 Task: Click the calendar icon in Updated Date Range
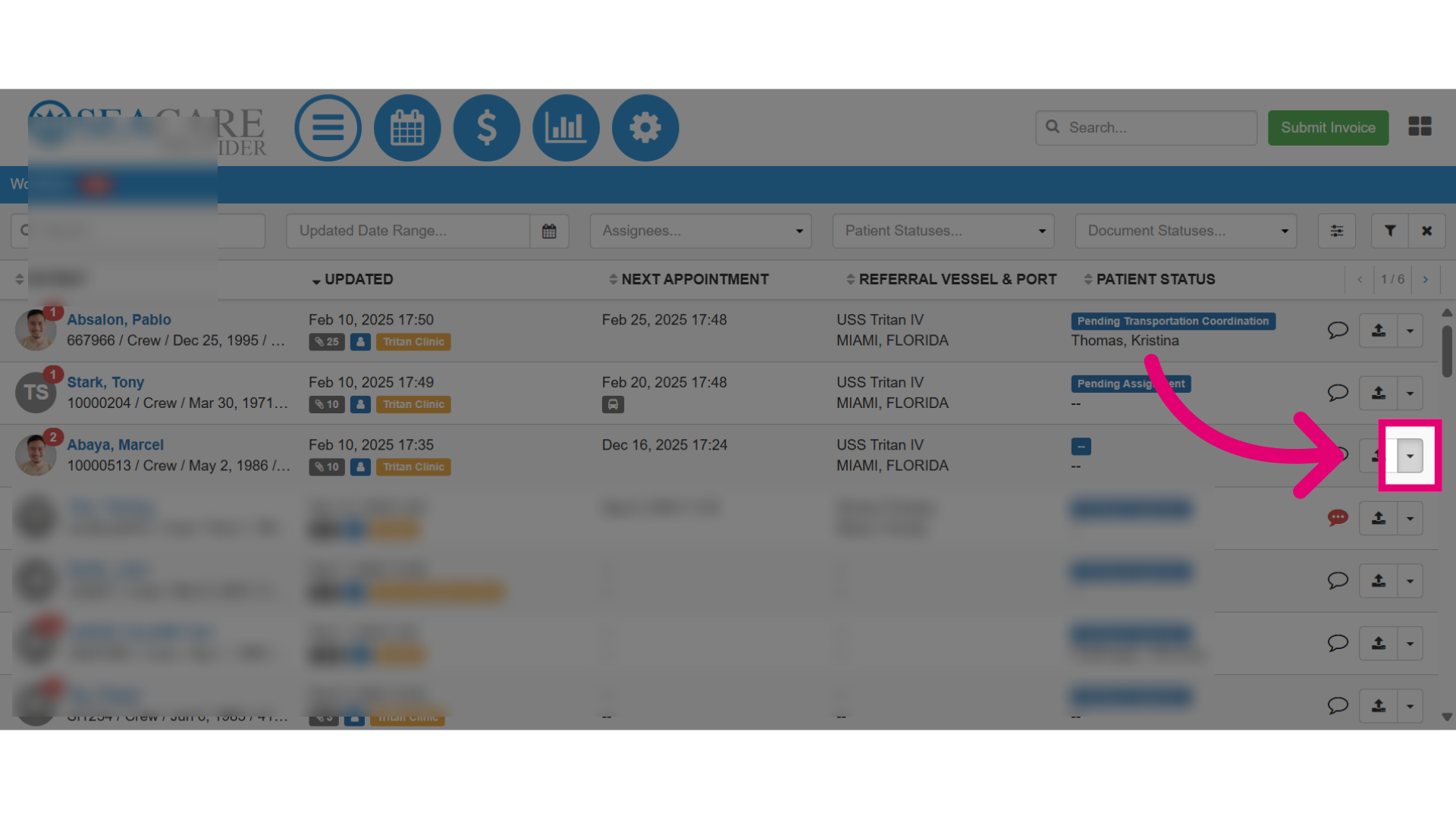[x=549, y=231]
